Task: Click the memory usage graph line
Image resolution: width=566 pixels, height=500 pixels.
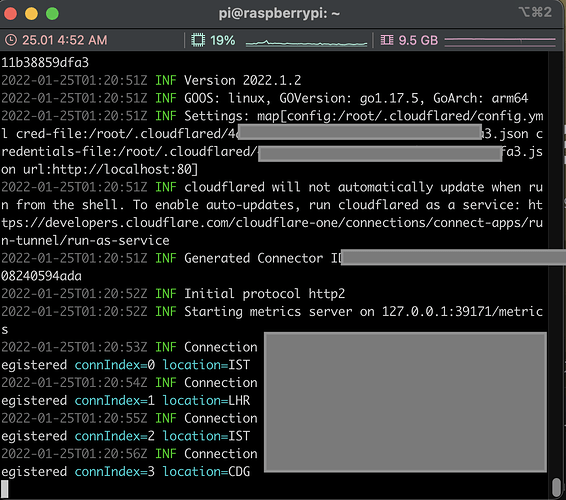Action: [x=500, y=41]
